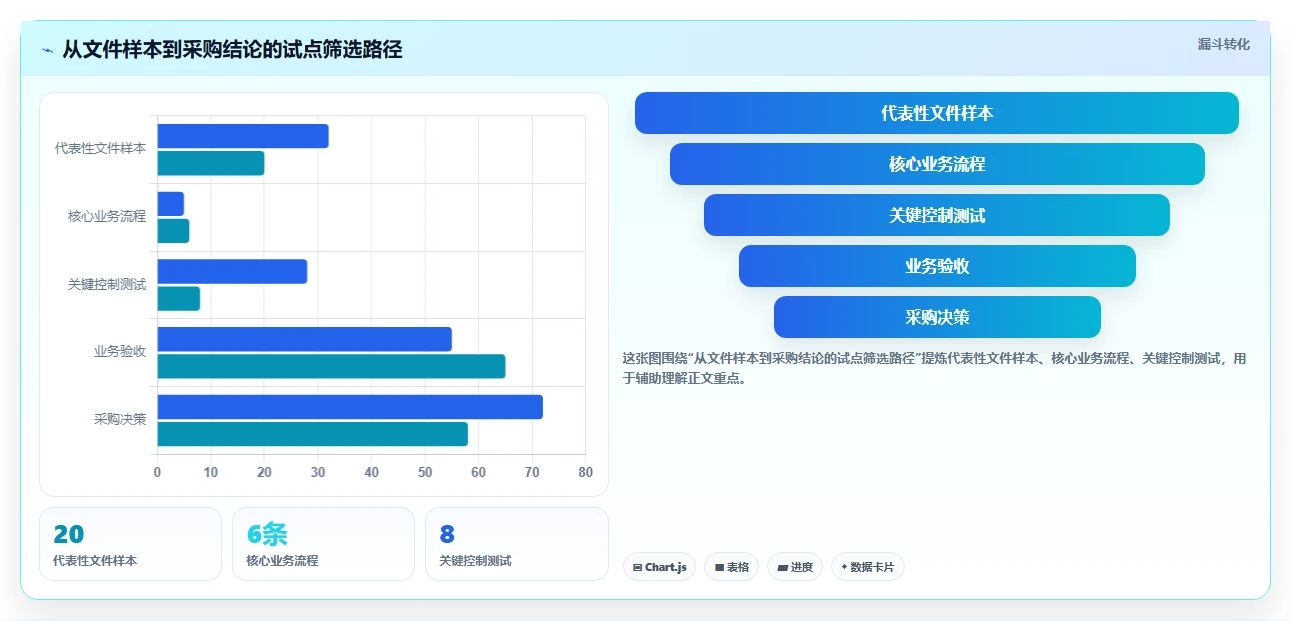
Task: Open the stat card showing 8
Action: (x=516, y=544)
